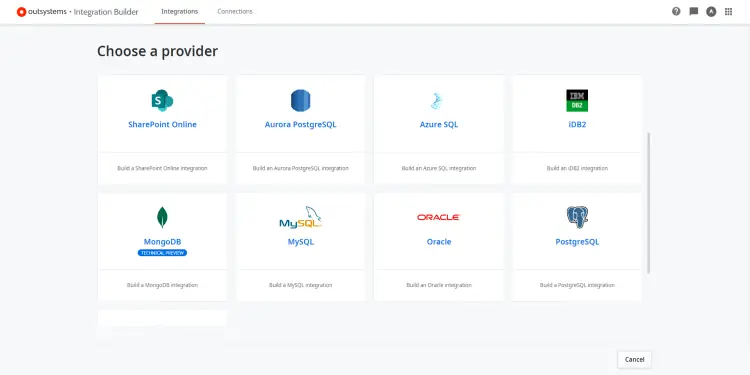Click the Aurora PostgreSQL database icon

300,100
